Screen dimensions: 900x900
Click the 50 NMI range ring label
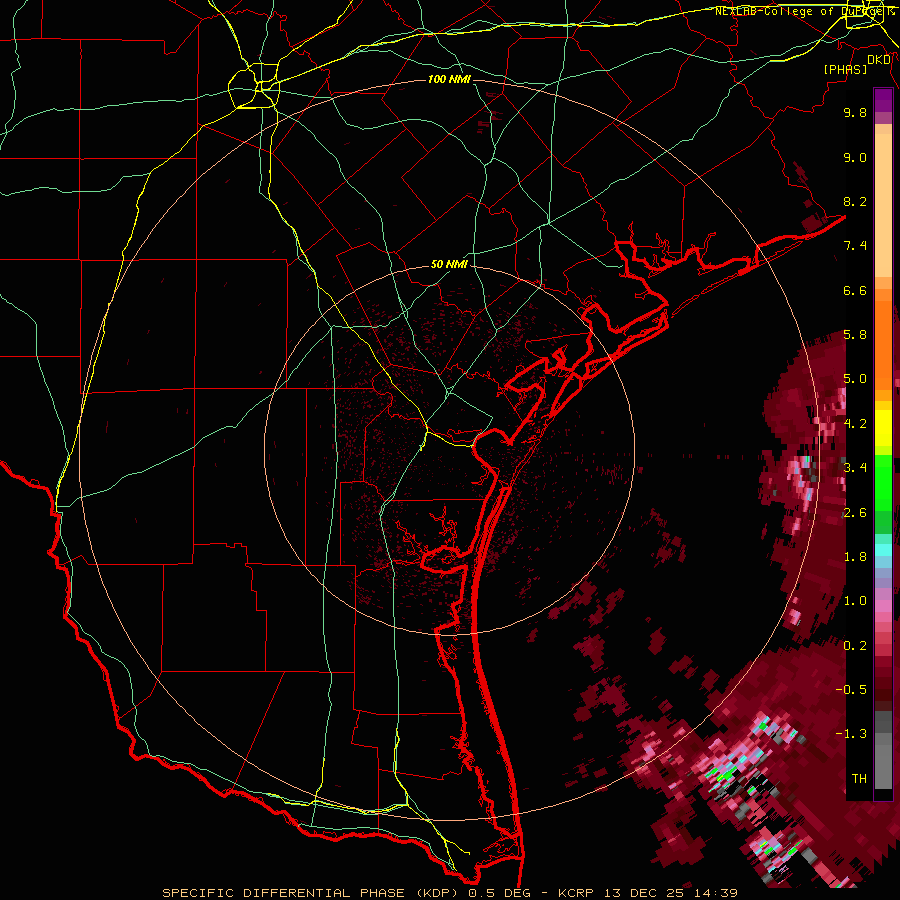pos(449,264)
